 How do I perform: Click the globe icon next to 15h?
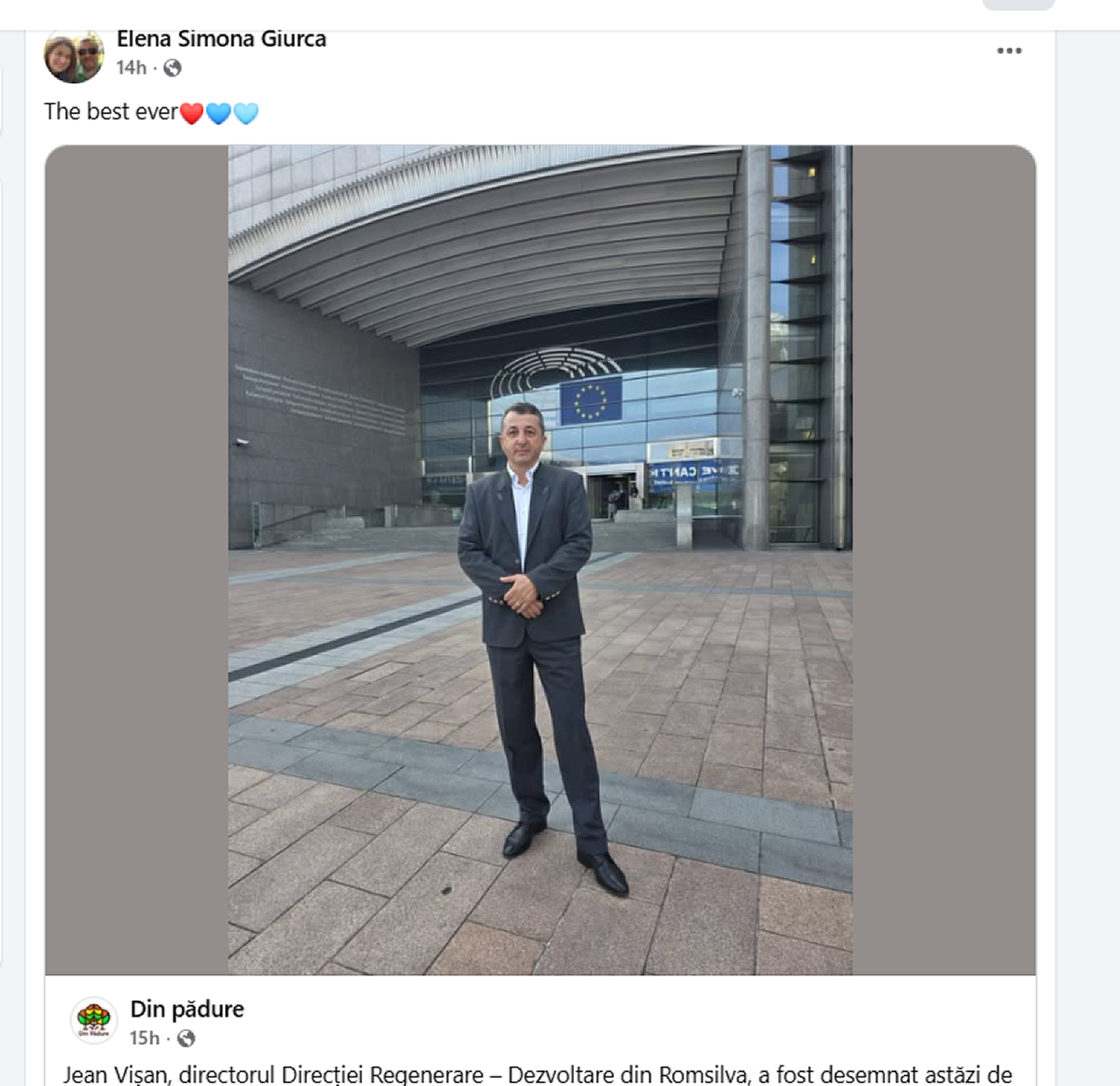tap(186, 1038)
